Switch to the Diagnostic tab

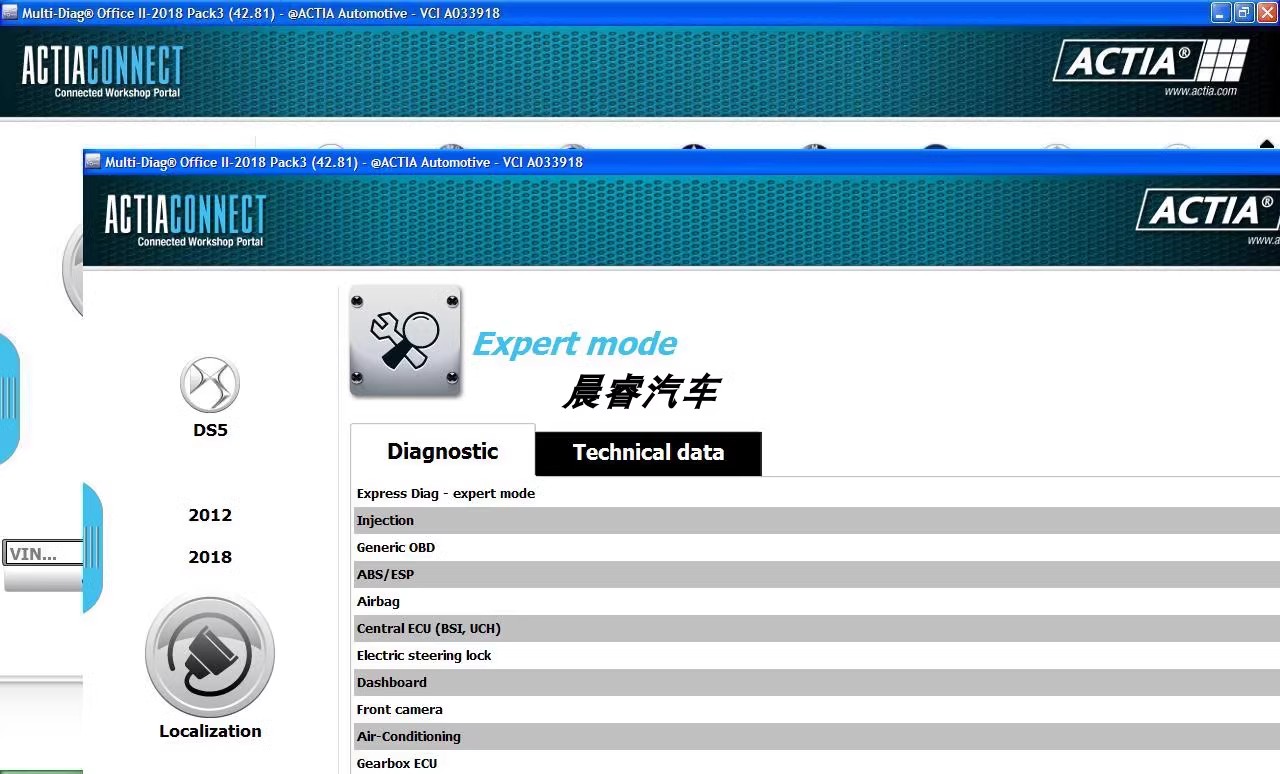443,451
